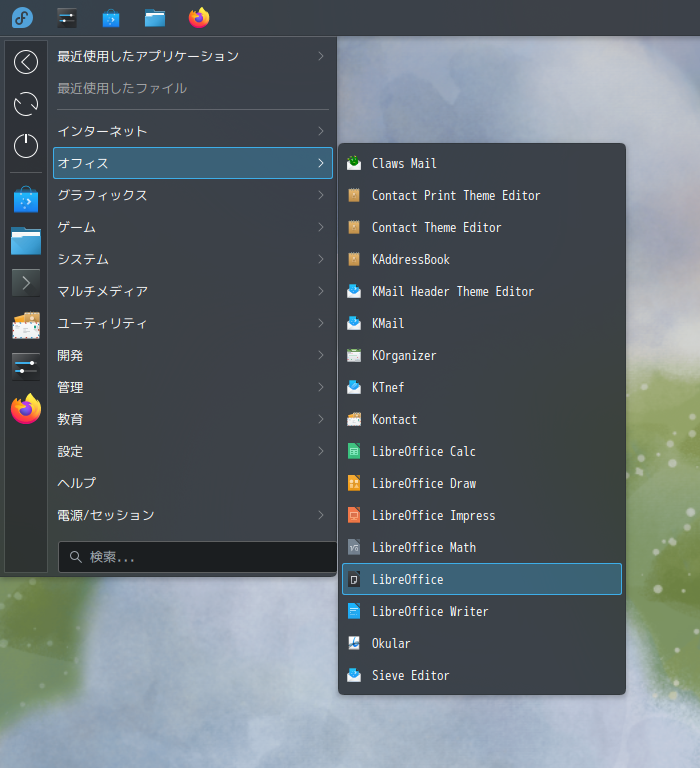
Task: Open settings sliders icon in menu sidebar
Action: [x=26, y=367]
